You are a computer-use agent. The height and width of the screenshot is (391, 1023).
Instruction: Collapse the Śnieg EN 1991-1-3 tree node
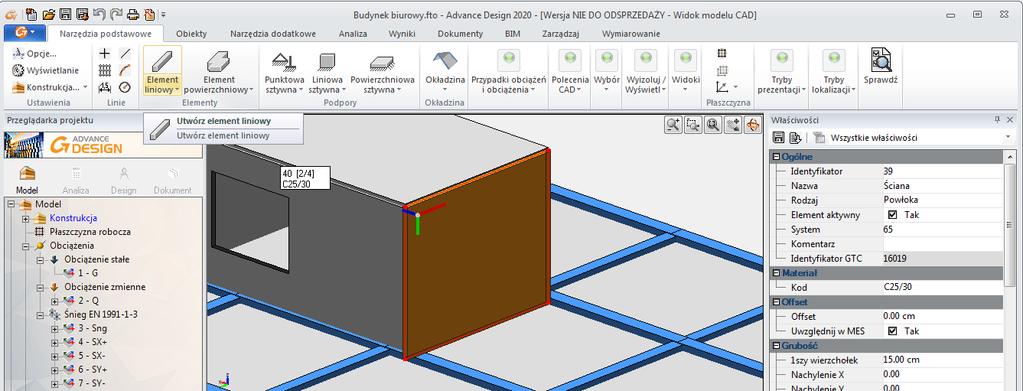(x=40, y=315)
